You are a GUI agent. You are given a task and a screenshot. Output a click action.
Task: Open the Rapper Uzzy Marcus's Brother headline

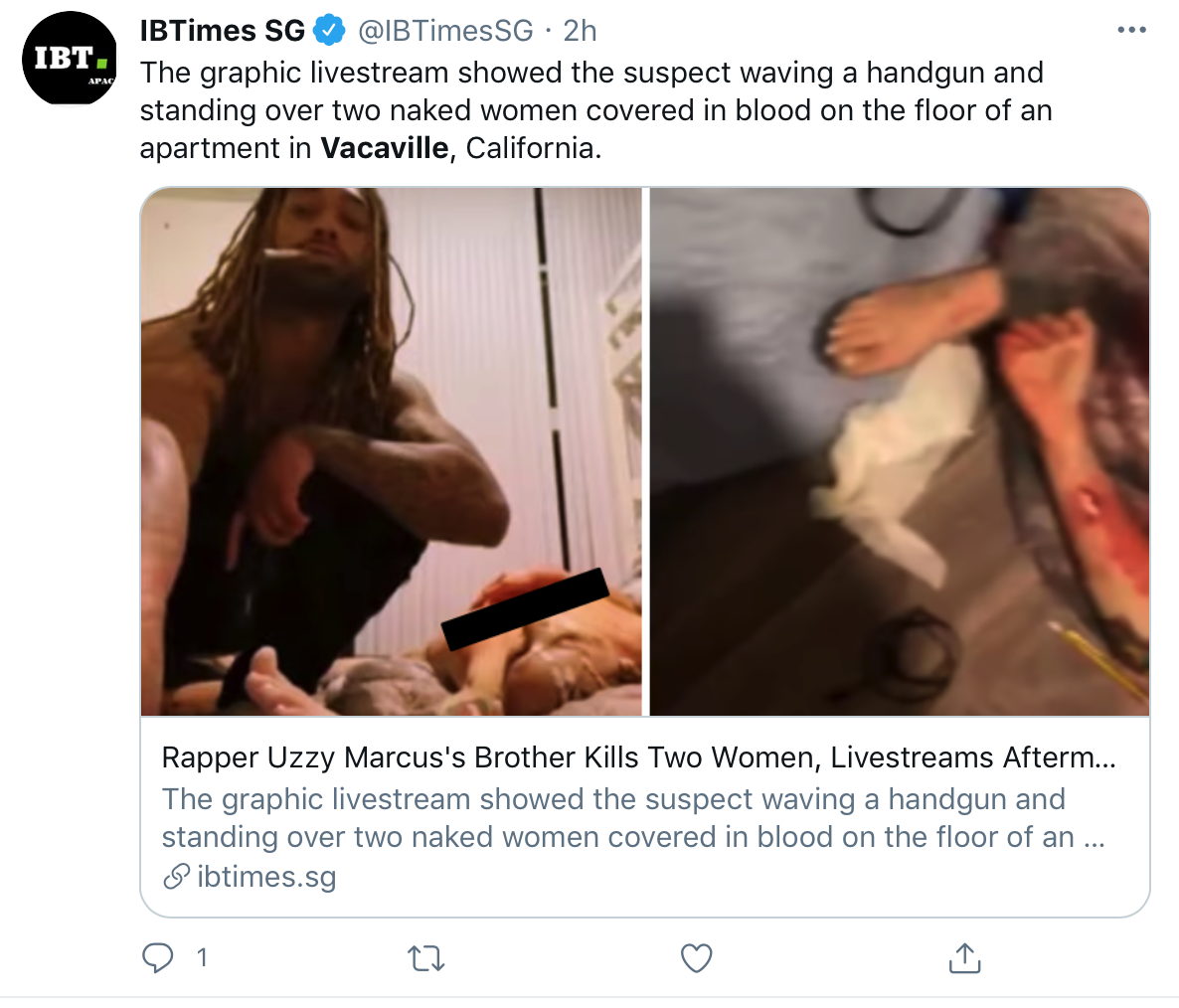tap(638, 757)
